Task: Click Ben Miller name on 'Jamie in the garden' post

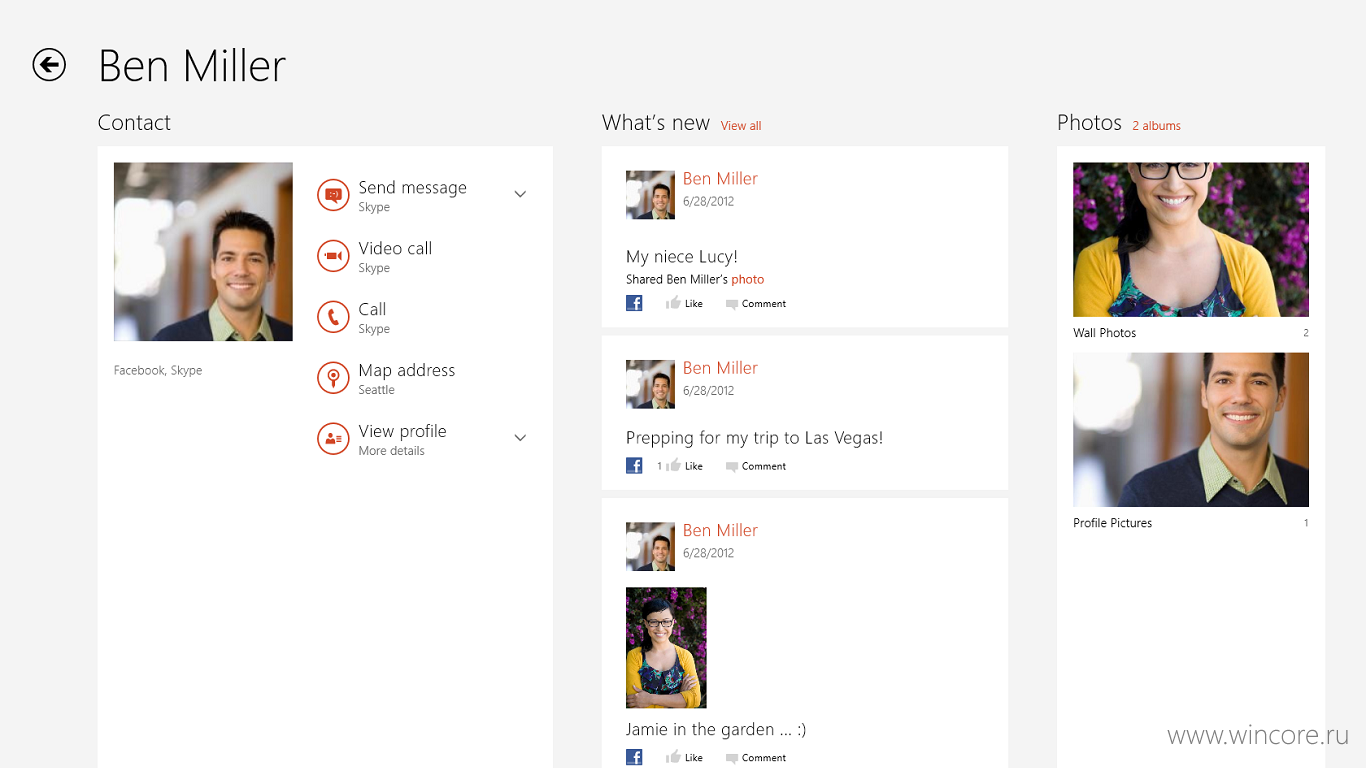Action: tap(720, 530)
